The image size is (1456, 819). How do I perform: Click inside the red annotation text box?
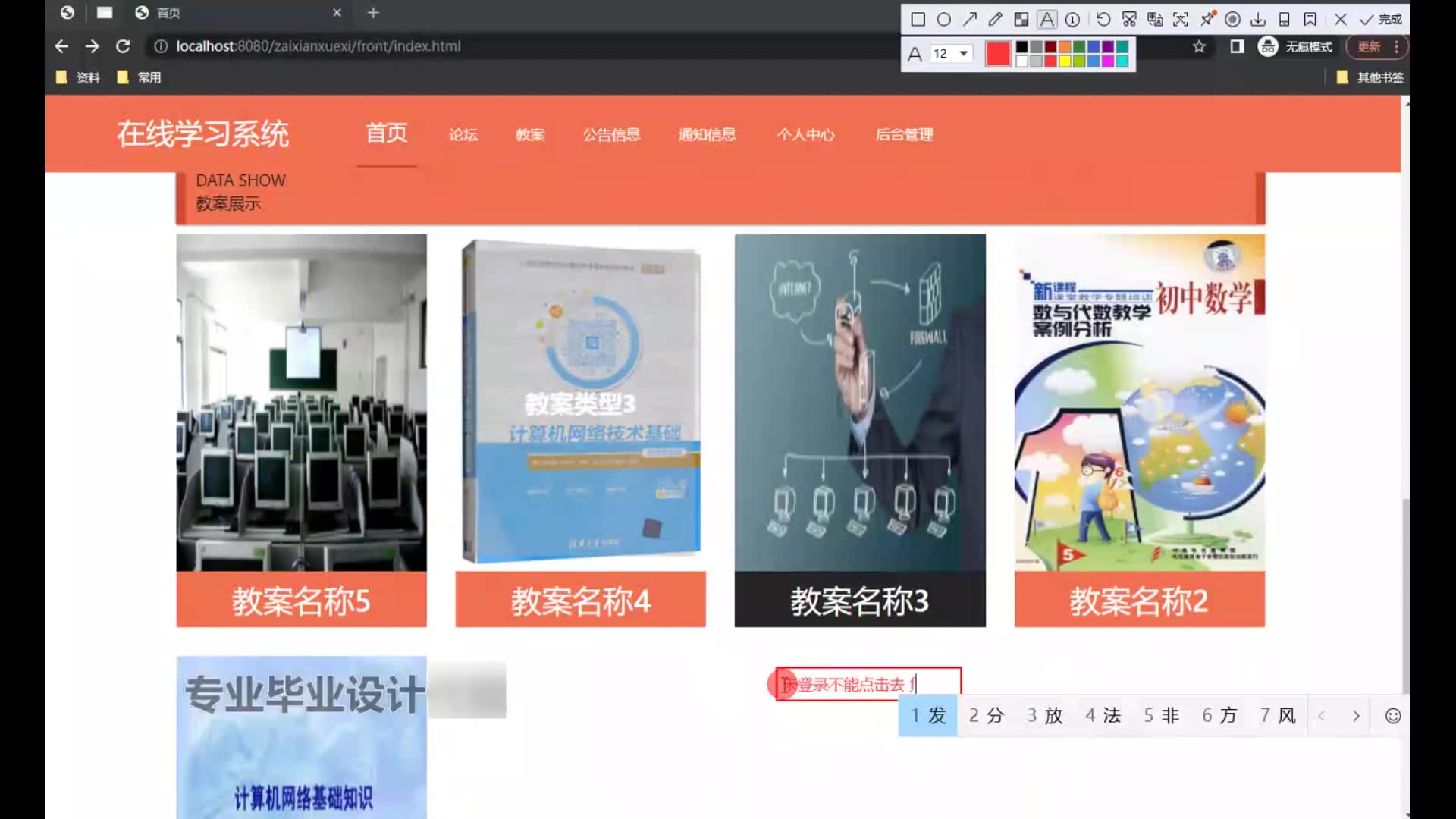(x=868, y=684)
